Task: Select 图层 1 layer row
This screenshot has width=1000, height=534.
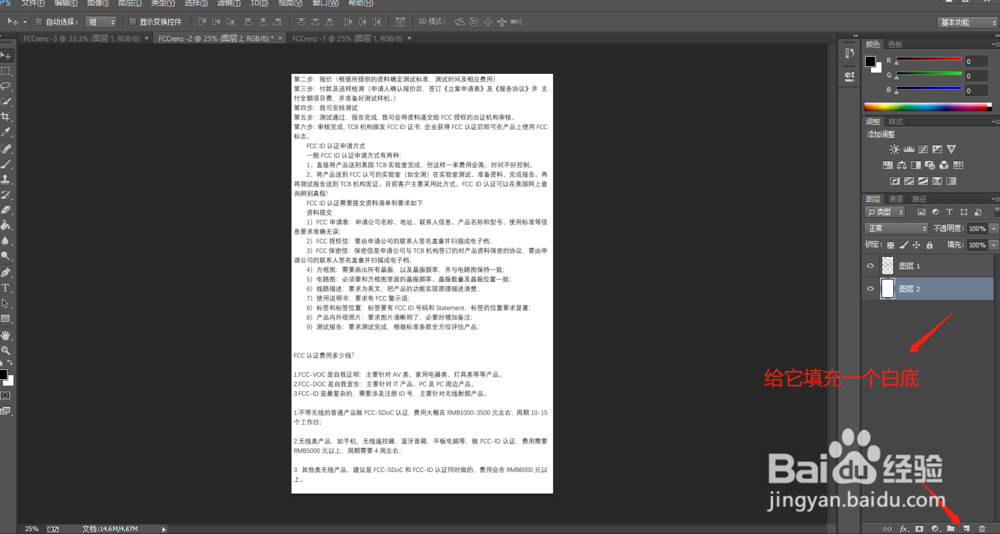Action: point(929,266)
